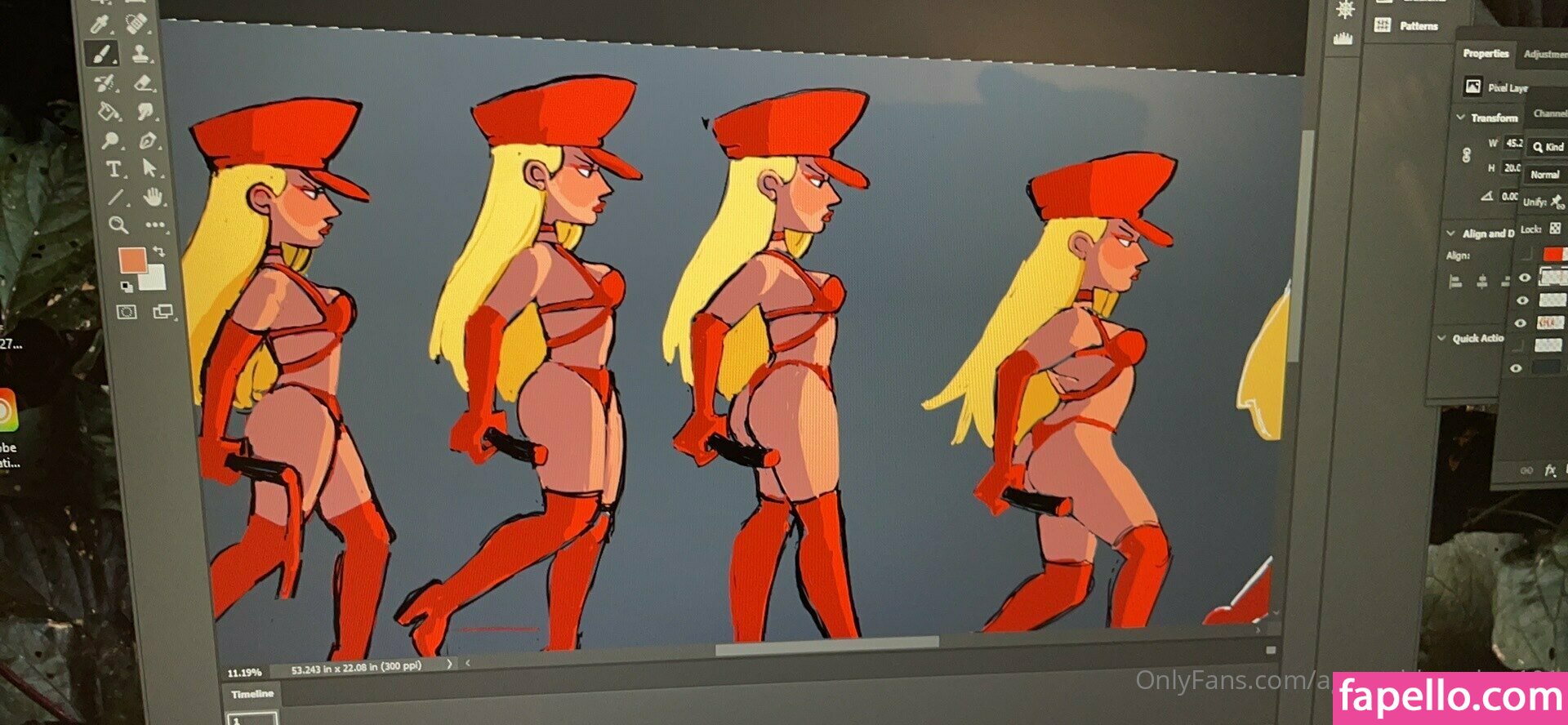This screenshot has height=725, width=1568.
Task: Collapse the Align and Distribute section
Action: tap(1450, 234)
